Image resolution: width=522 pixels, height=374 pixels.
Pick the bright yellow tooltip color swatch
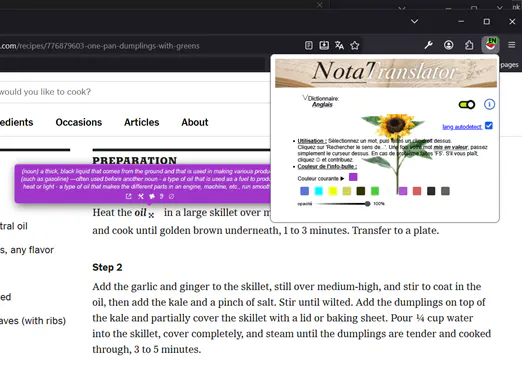click(x=333, y=191)
